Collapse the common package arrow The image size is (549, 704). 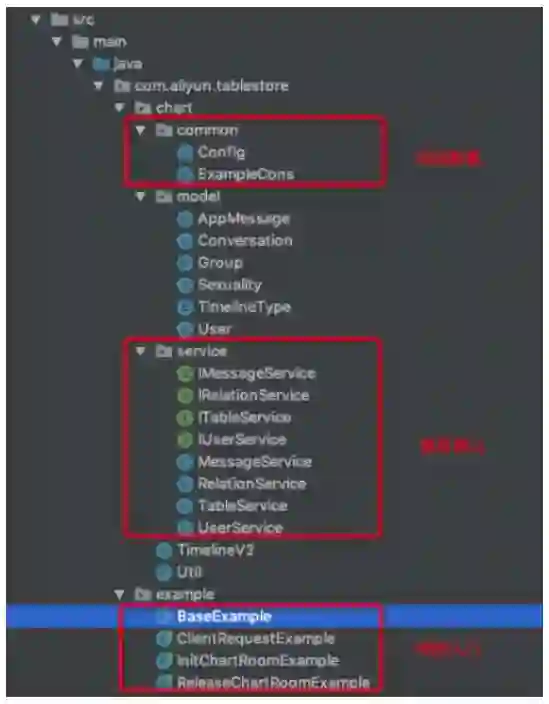pyautogui.click(x=141, y=130)
